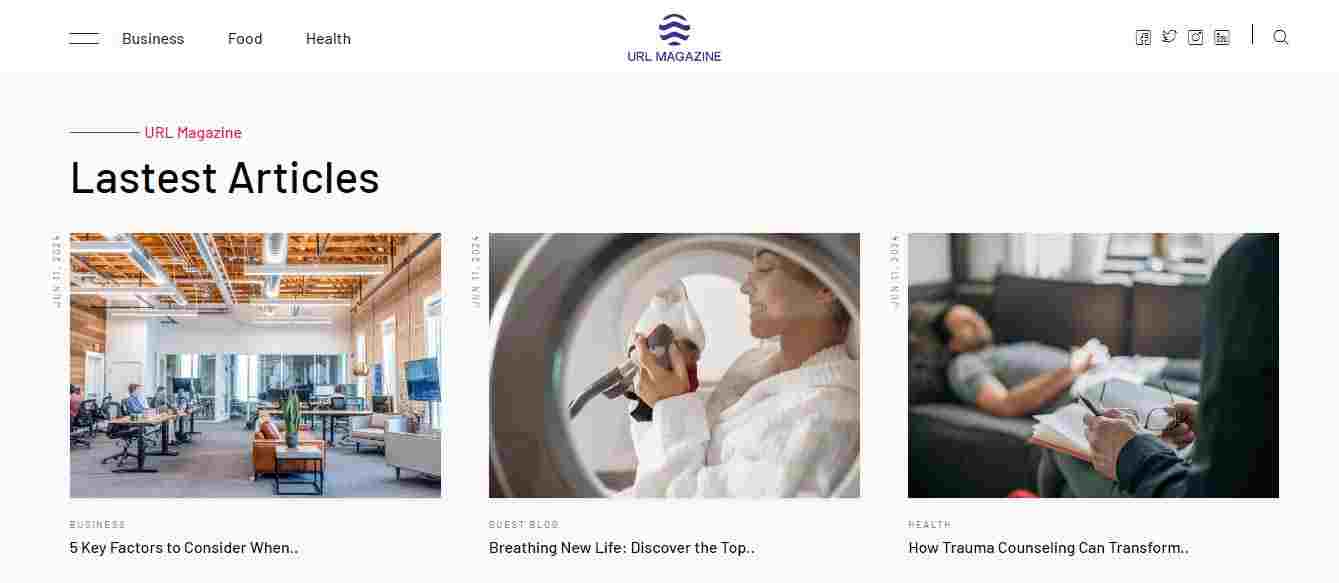Open the breathing mask woman thumbnail
This screenshot has height=583, width=1339.
pos(674,365)
